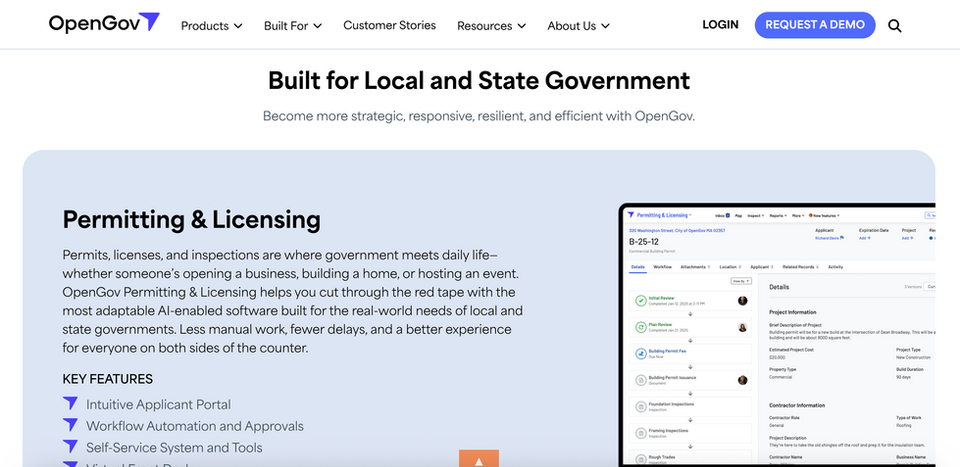The width and height of the screenshot is (960, 467).
Task: Open the Map item in the mockup
Action: pyautogui.click(x=738, y=215)
